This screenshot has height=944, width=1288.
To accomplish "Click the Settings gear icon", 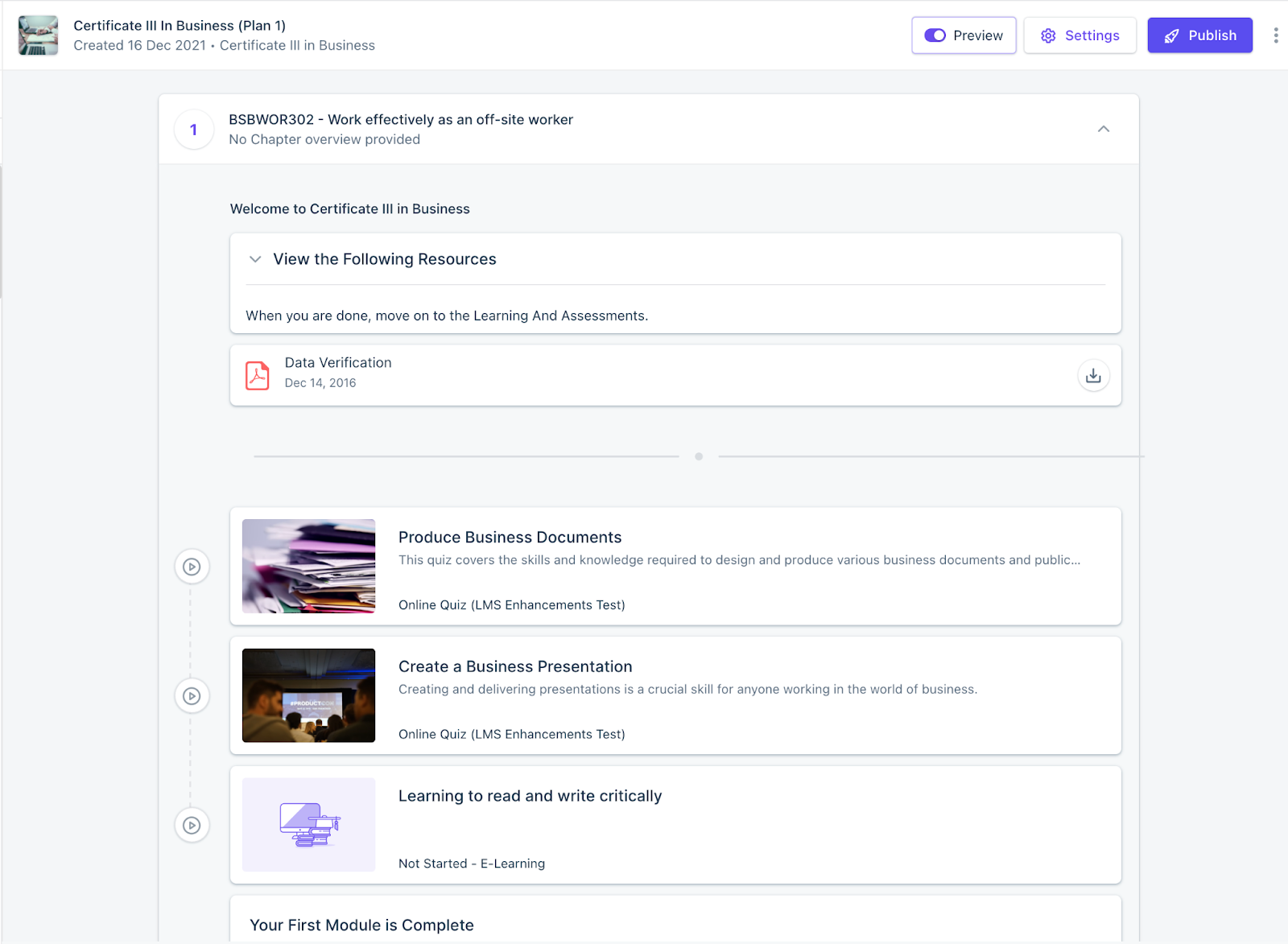I will tap(1047, 35).
